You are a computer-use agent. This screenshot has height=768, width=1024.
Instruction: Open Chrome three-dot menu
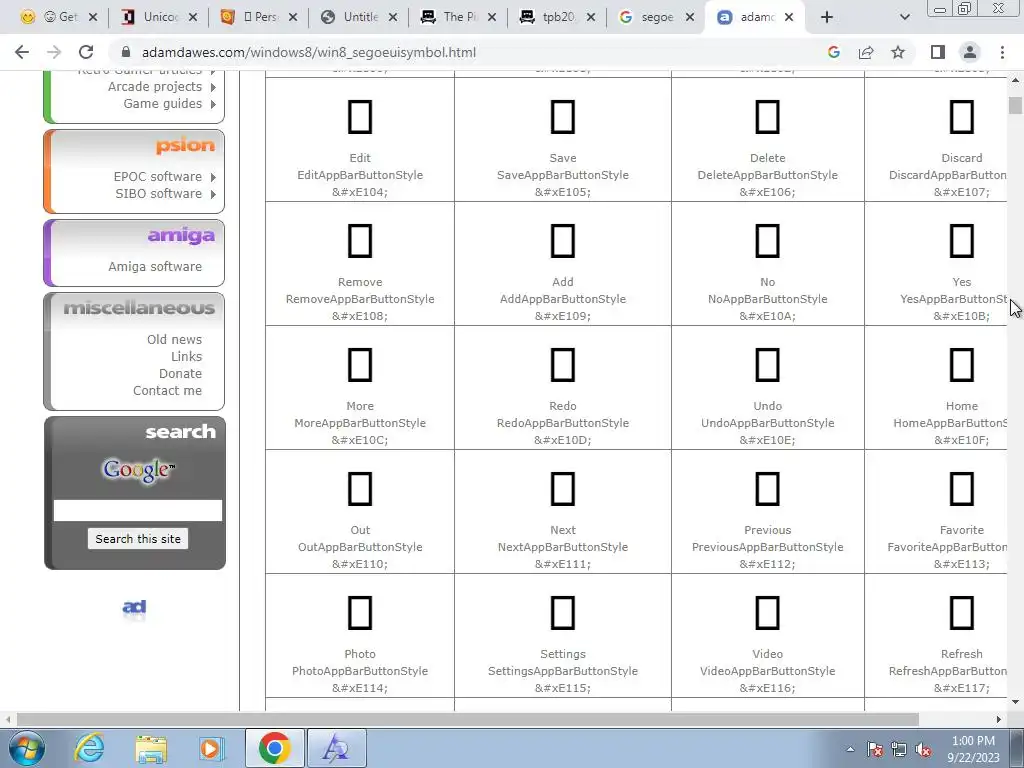[x=1002, y=52]
